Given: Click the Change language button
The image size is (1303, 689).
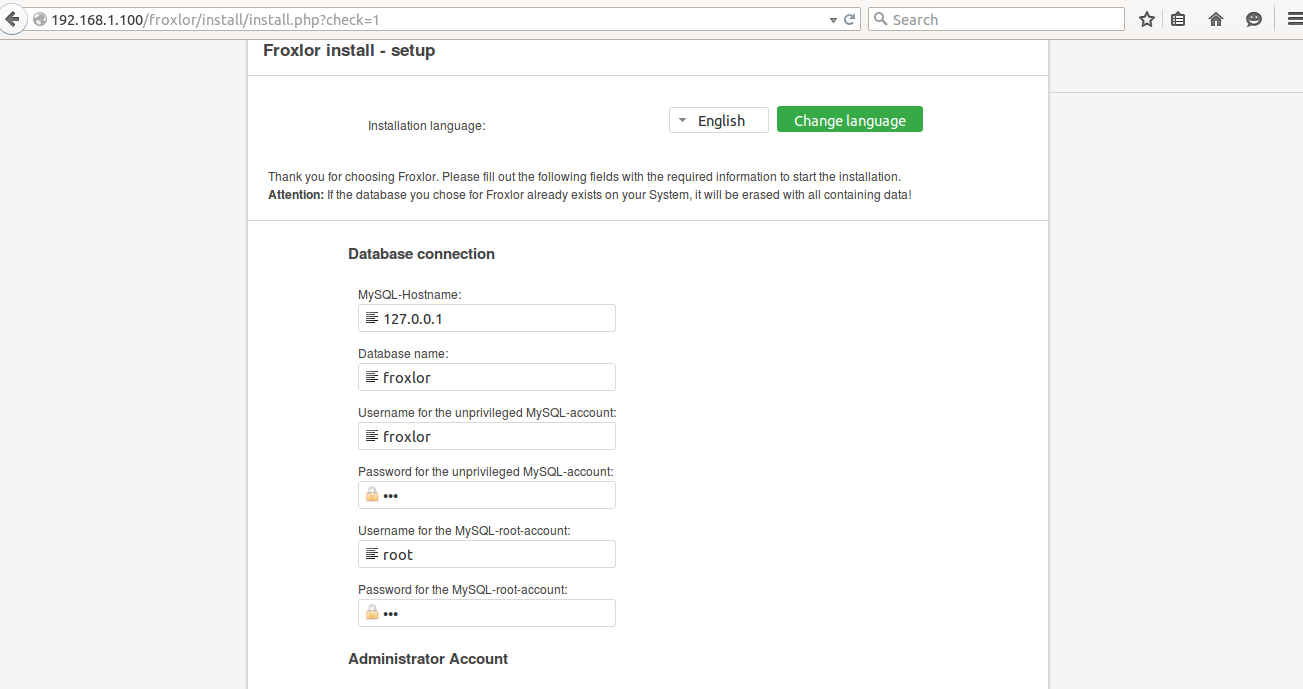Looking at the screenshot, I should [850, 120].
